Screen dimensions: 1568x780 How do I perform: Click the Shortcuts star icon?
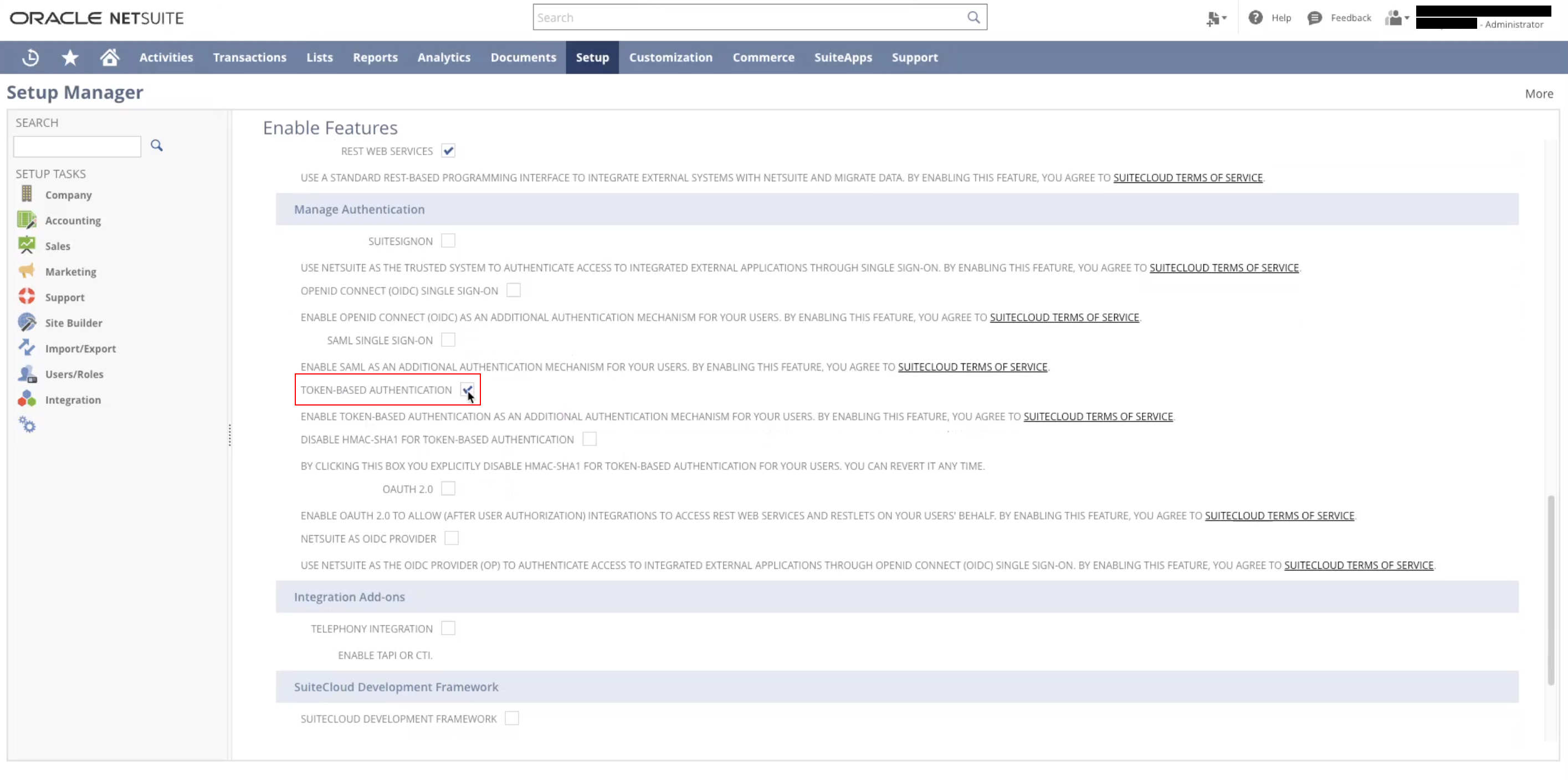(x=70, y=58)
